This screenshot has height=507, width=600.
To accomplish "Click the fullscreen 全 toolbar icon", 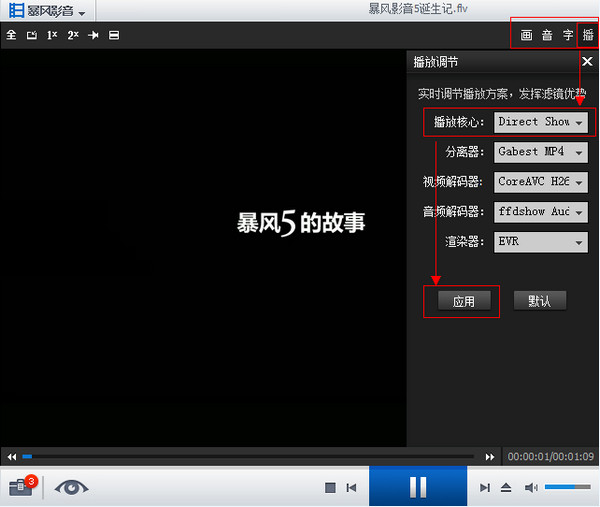I will pyautogui.click(x=11, y=35).
